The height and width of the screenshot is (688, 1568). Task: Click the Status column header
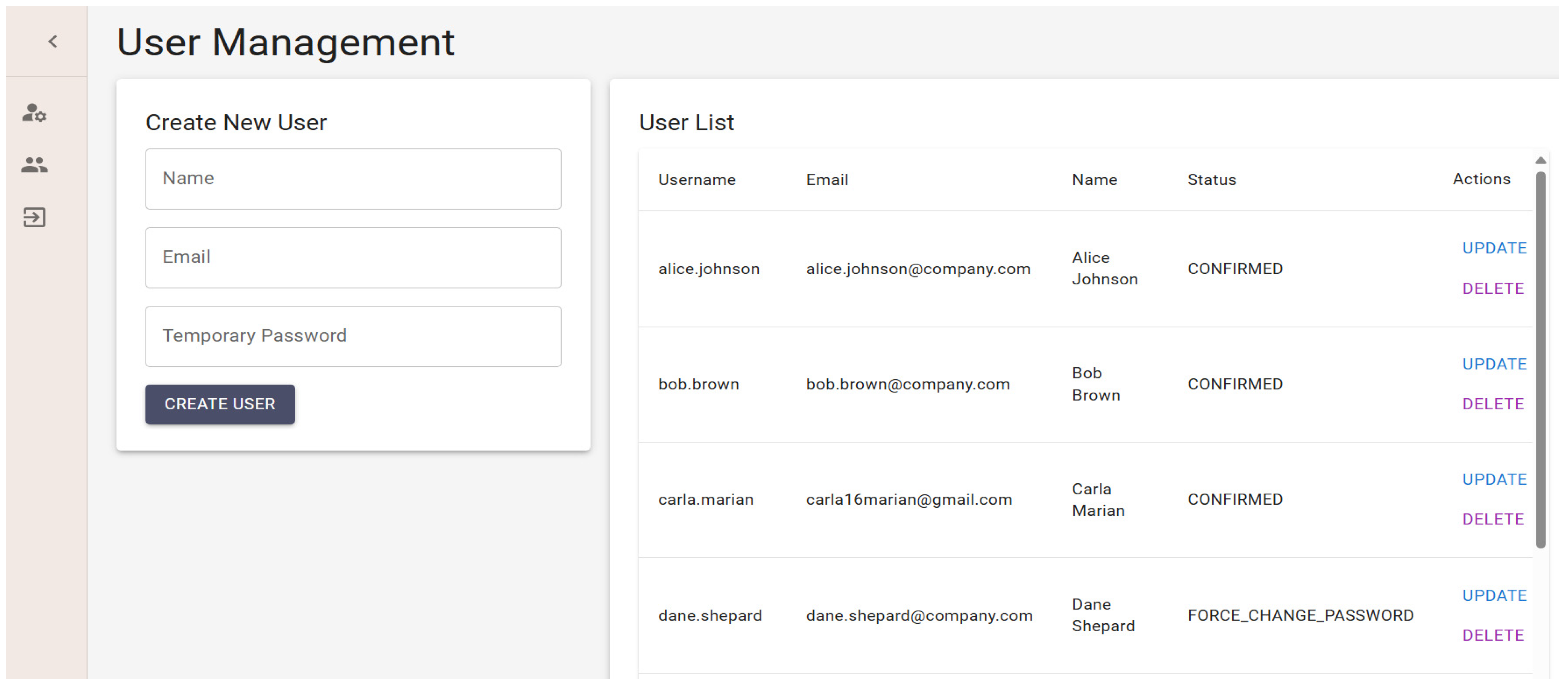[x=1211, y=180]
